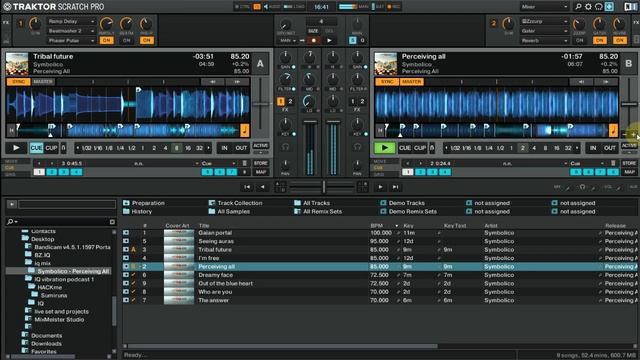Click Deck A tempo bend forward arrow
The image size is (640, 360).
pyautogui.click(x=237, y=82)
